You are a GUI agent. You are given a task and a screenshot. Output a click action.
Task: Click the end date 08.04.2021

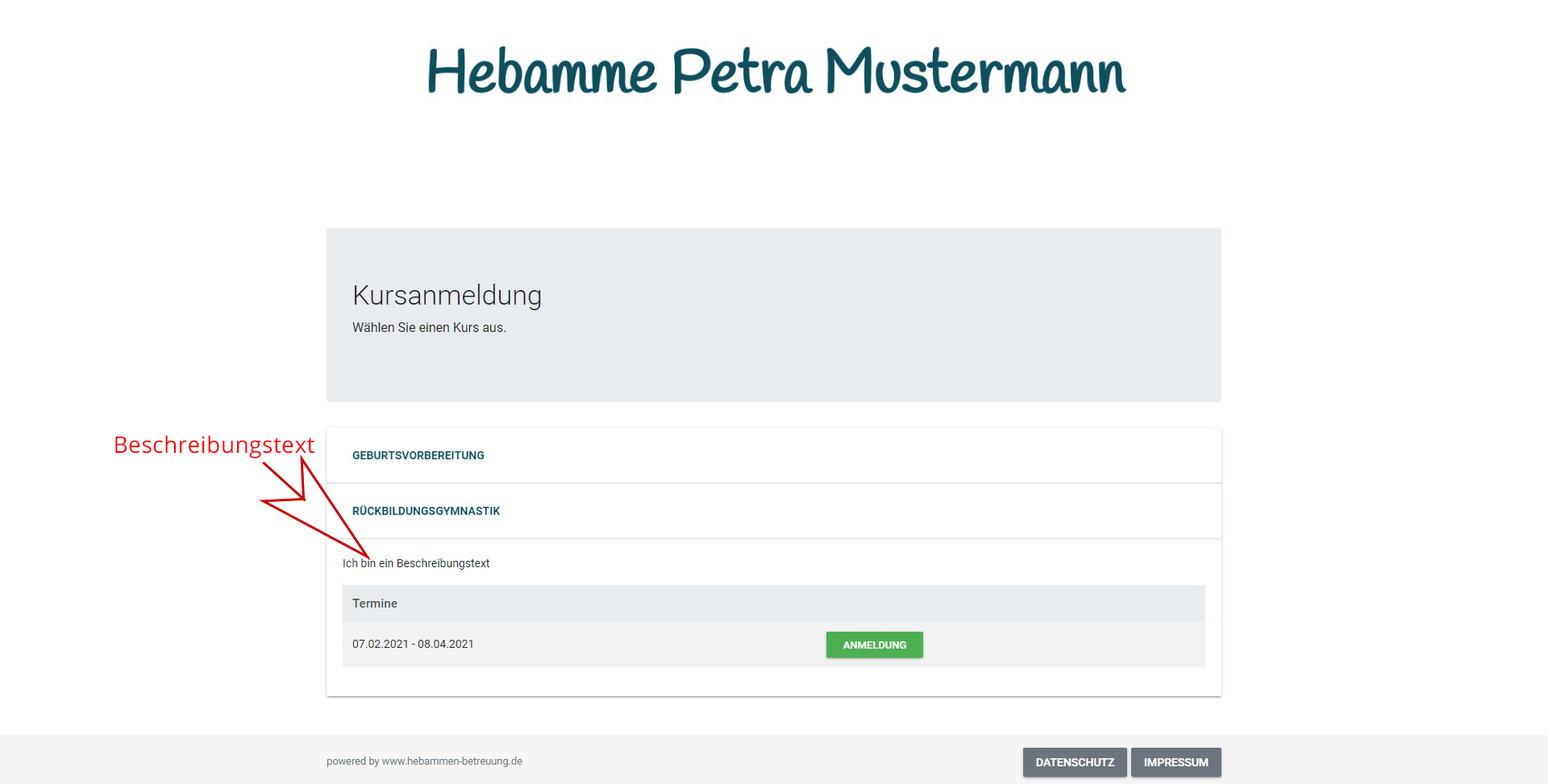pos(446,644)
